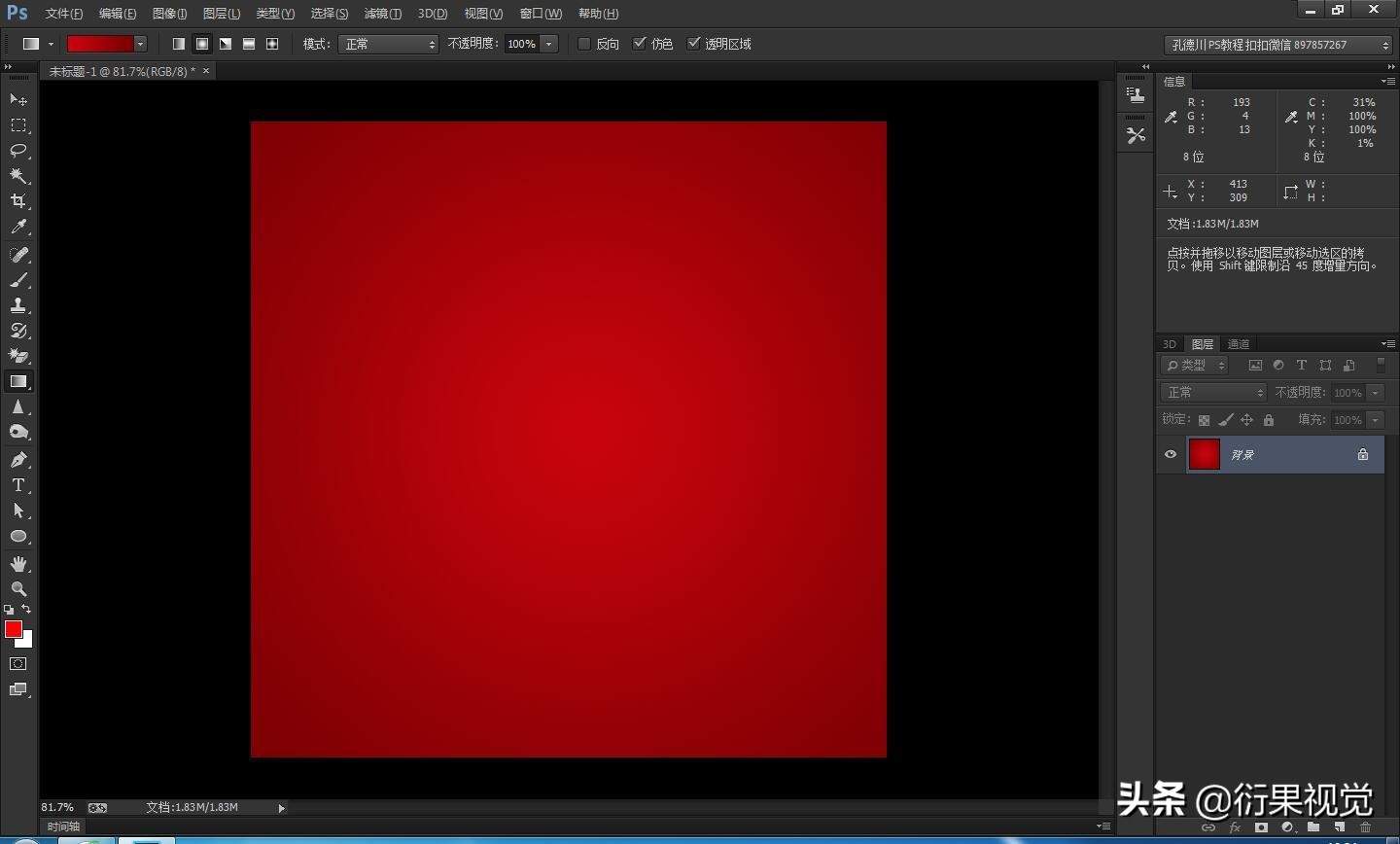Create a new layer group folder
The width and height of the screenshot is (1400, 844).
1313,827
